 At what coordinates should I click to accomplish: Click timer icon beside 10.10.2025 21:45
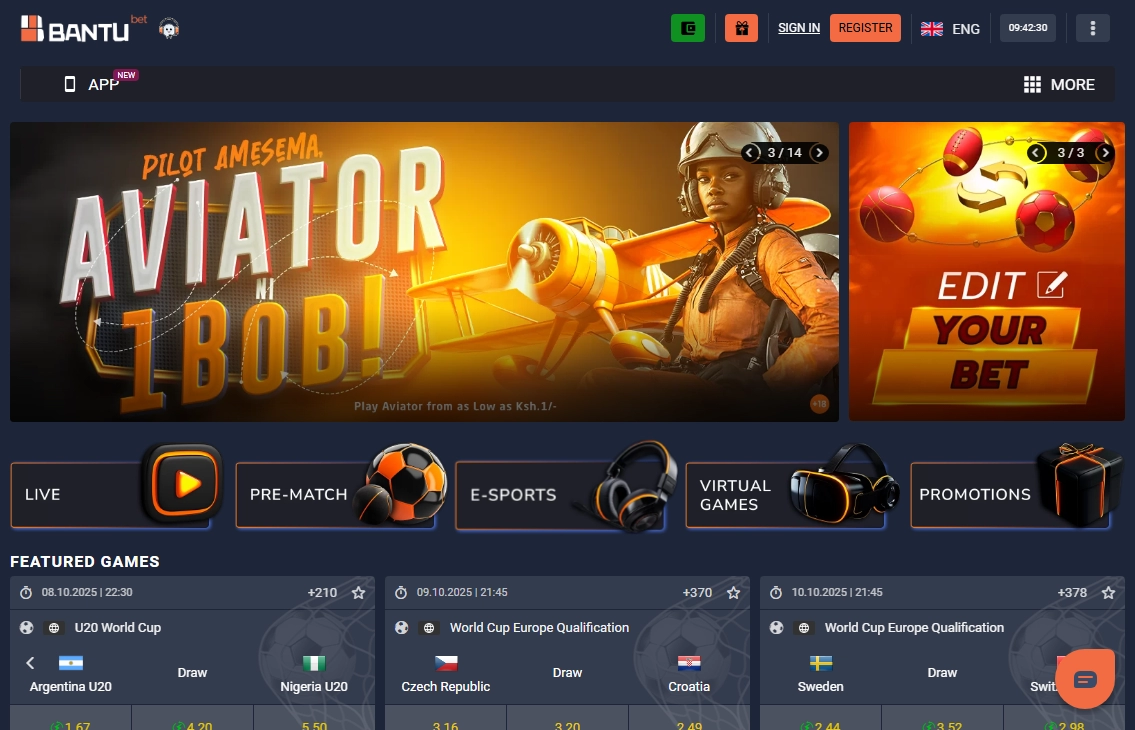pyautogui.click(x=776, y=592)
